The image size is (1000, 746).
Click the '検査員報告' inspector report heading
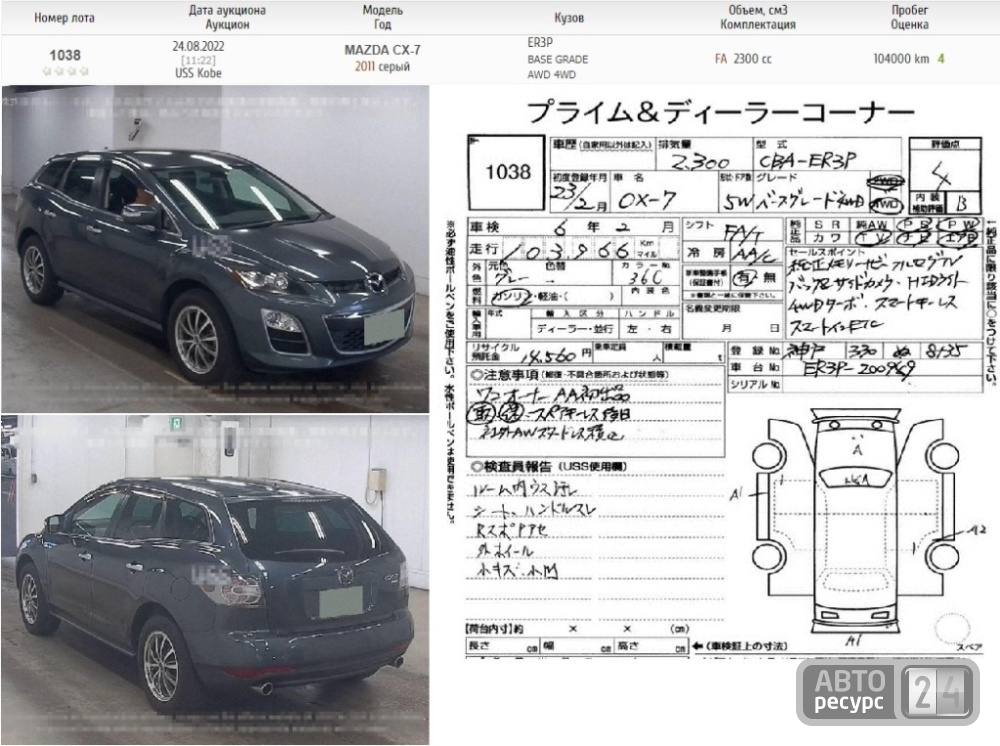(x=548, y=466)
